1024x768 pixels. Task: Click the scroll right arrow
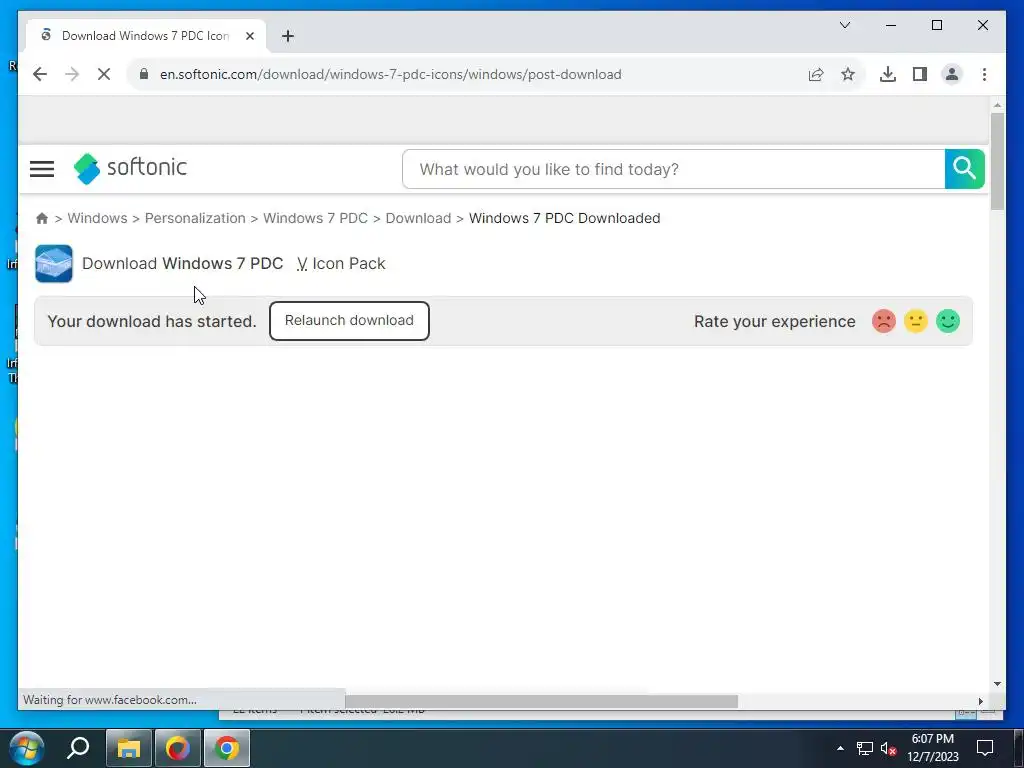coord(980,701)
